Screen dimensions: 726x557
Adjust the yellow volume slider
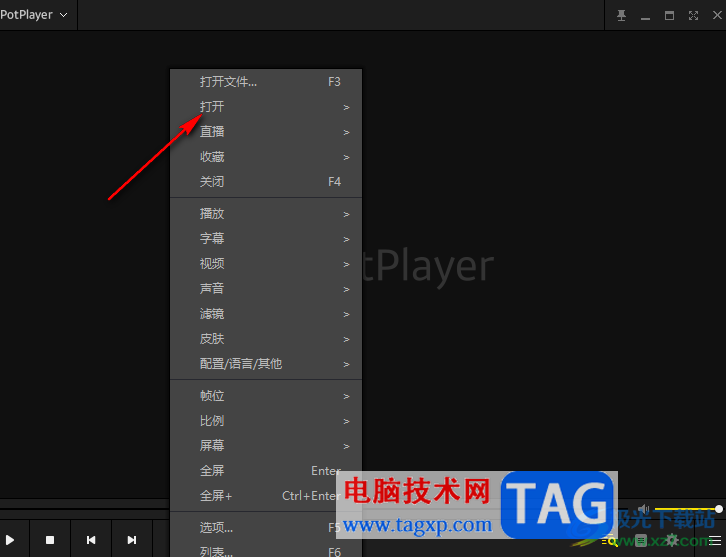coord(688,509)
